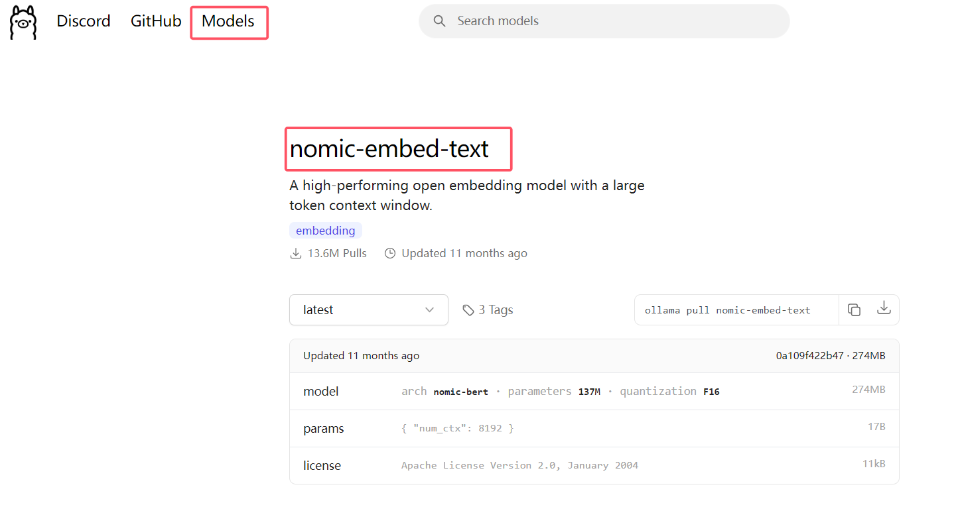Click the nomic-embed-text title

tap(389, 149)
